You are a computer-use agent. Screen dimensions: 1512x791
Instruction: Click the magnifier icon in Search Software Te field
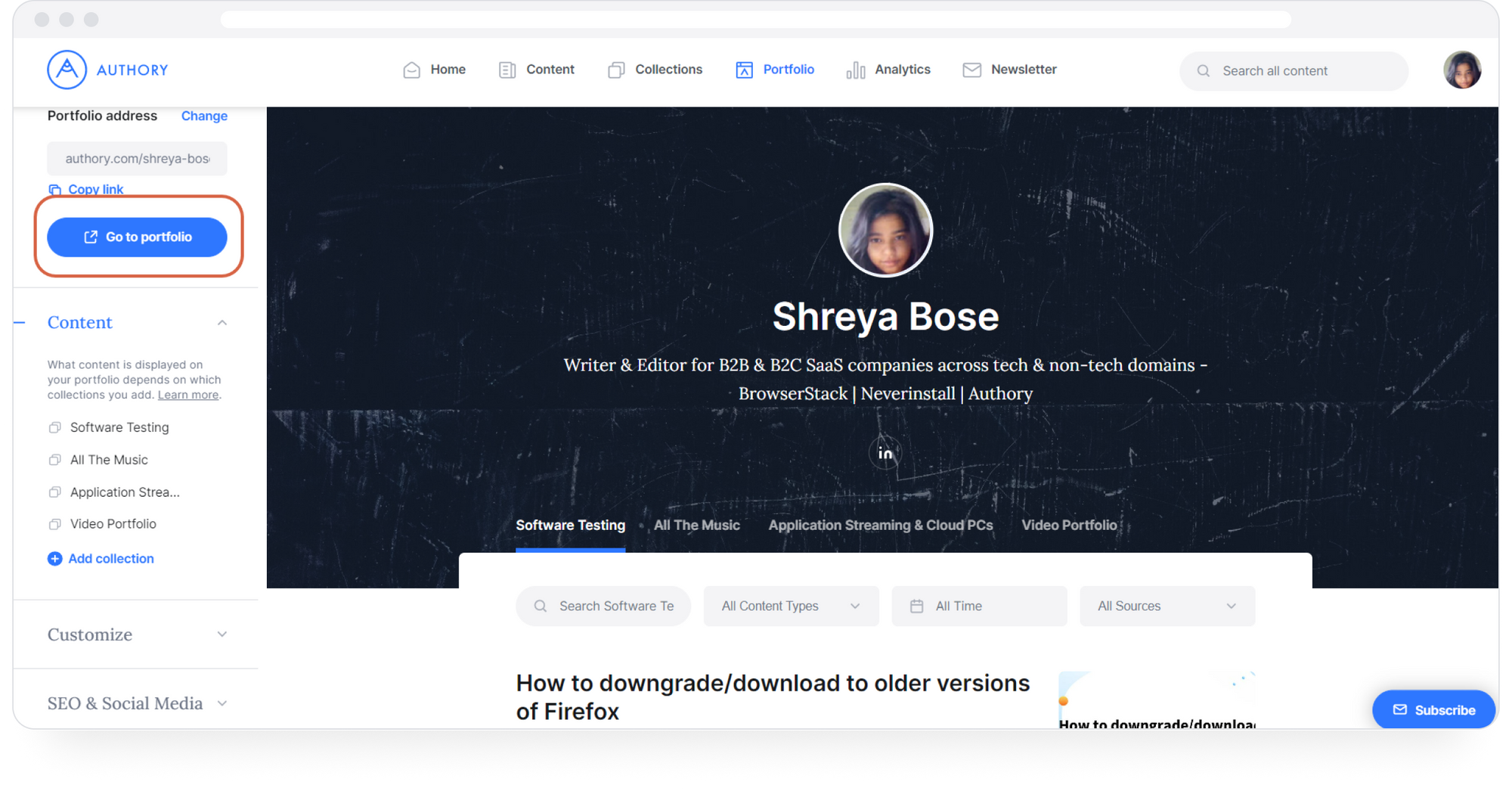tap(541, 606)
